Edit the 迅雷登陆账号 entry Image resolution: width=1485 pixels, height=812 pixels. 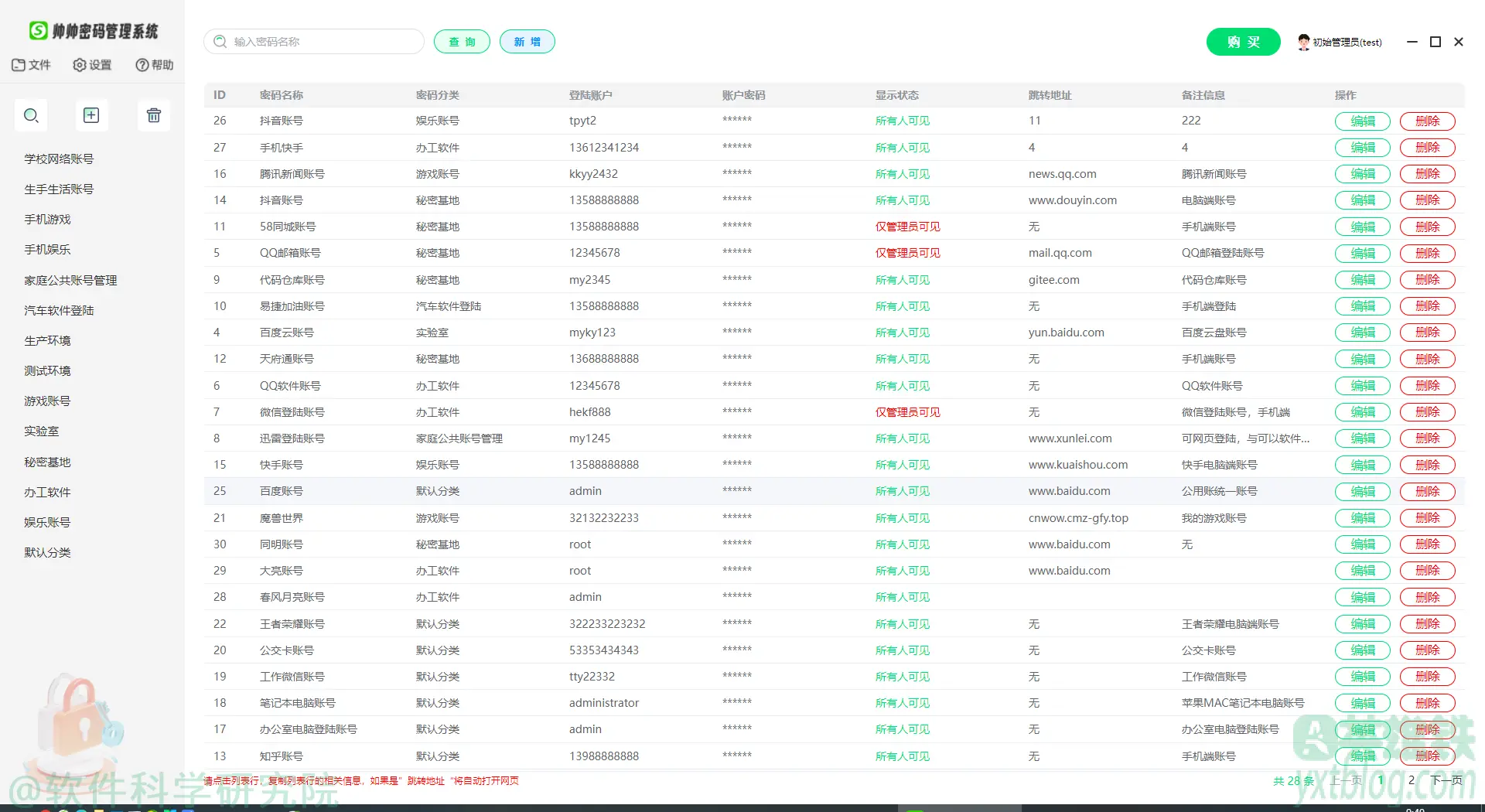coord(1363,438)
